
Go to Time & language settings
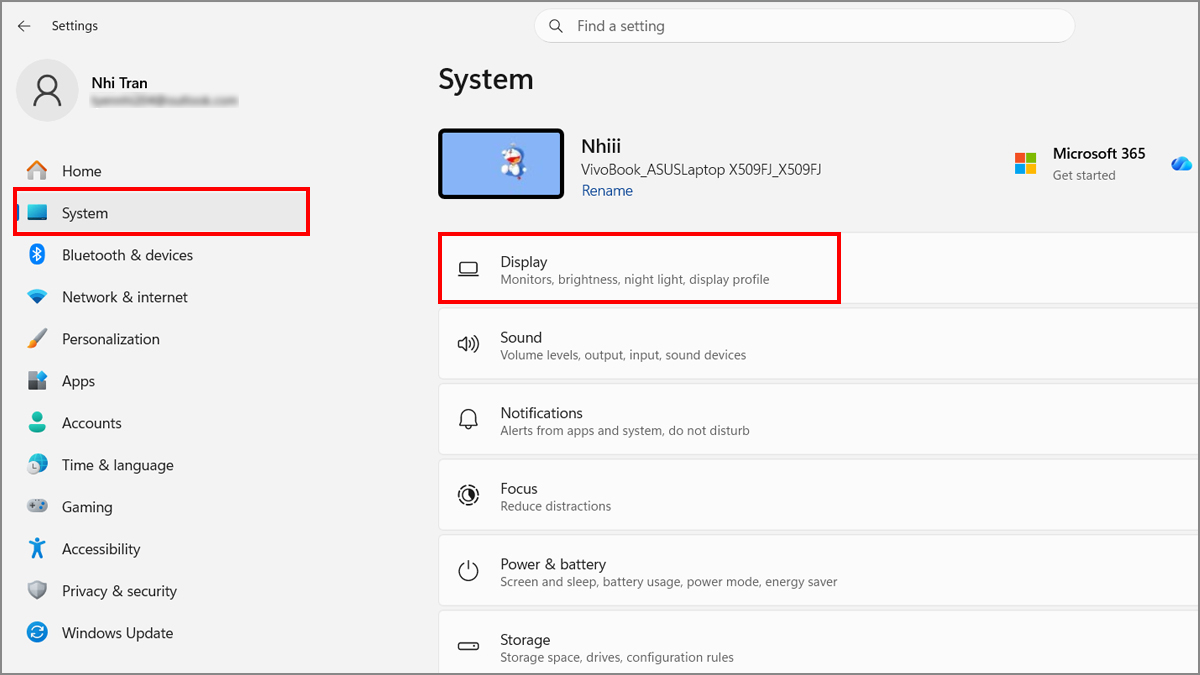(162, 465)
